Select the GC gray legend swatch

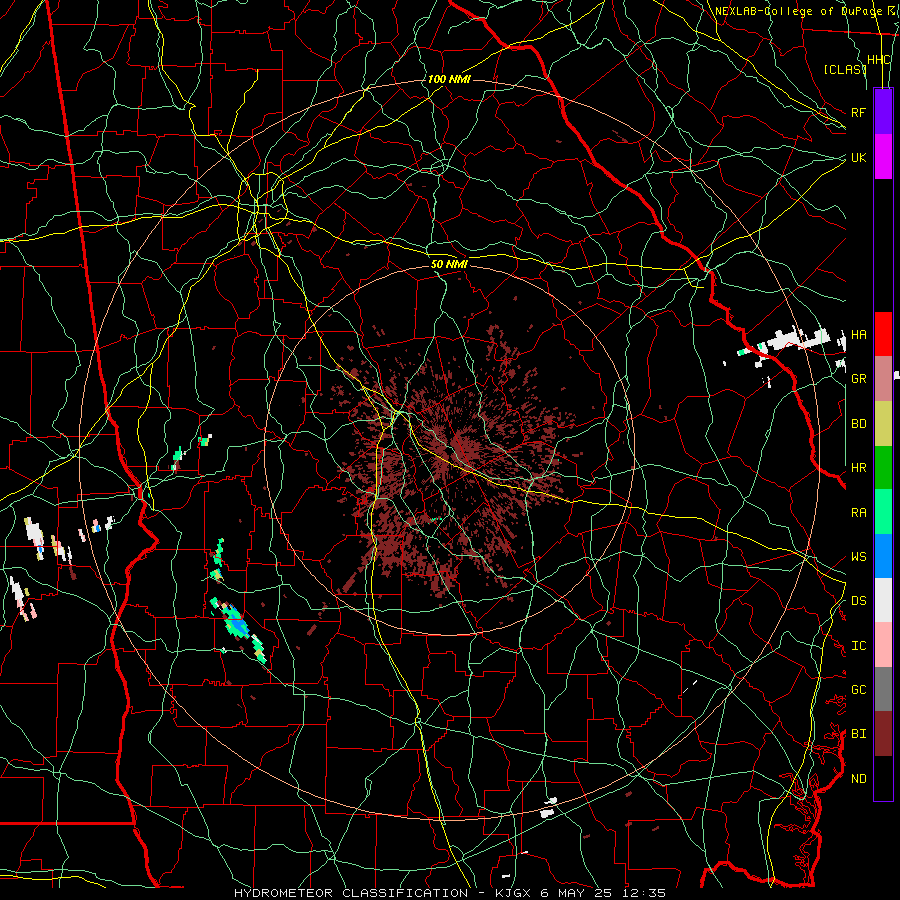[x=883, y=689]
